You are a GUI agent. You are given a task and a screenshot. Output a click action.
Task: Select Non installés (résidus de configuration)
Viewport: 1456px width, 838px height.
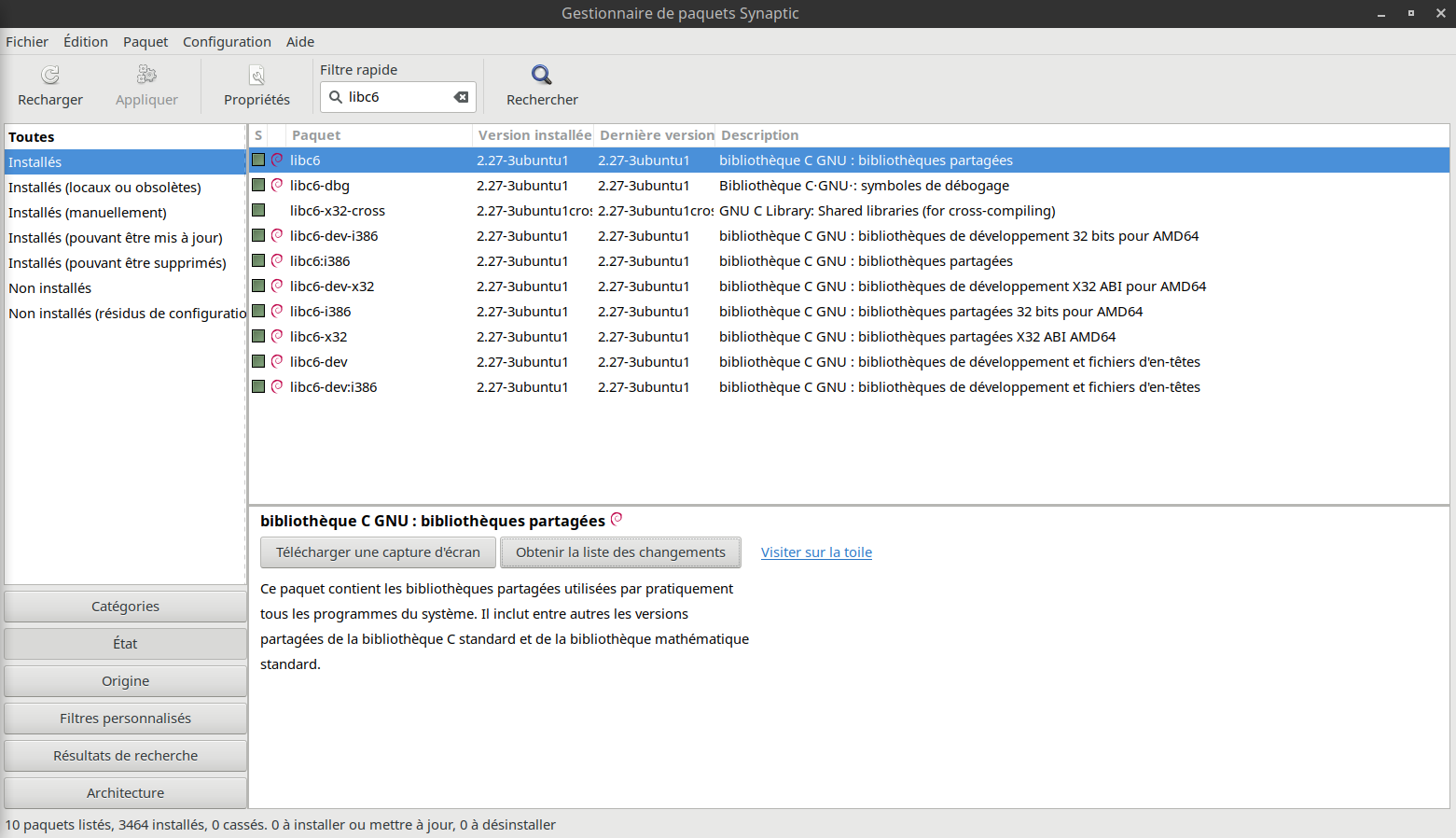point(125,314)
